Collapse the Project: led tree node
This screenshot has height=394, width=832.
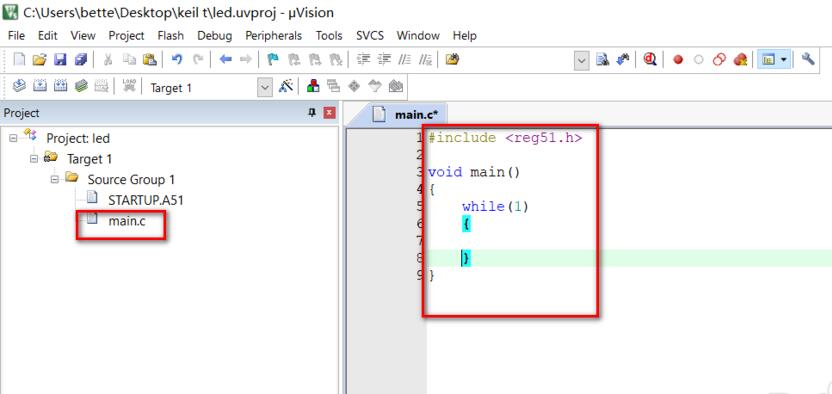(13, 138)
